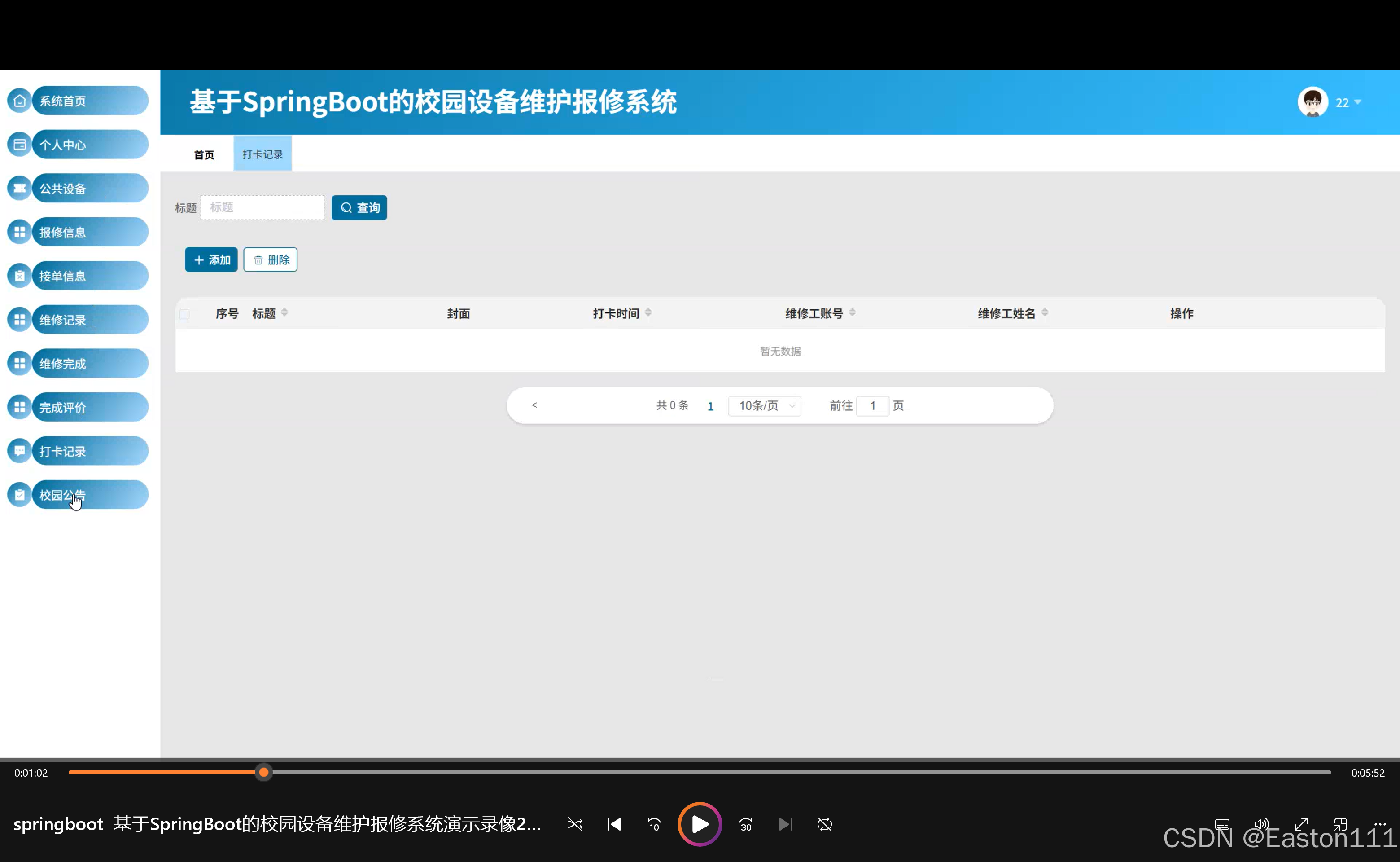The width and height of the screenshot is (1400, 862).
Task: Click the 查询 search button
Action: point(359,207)
